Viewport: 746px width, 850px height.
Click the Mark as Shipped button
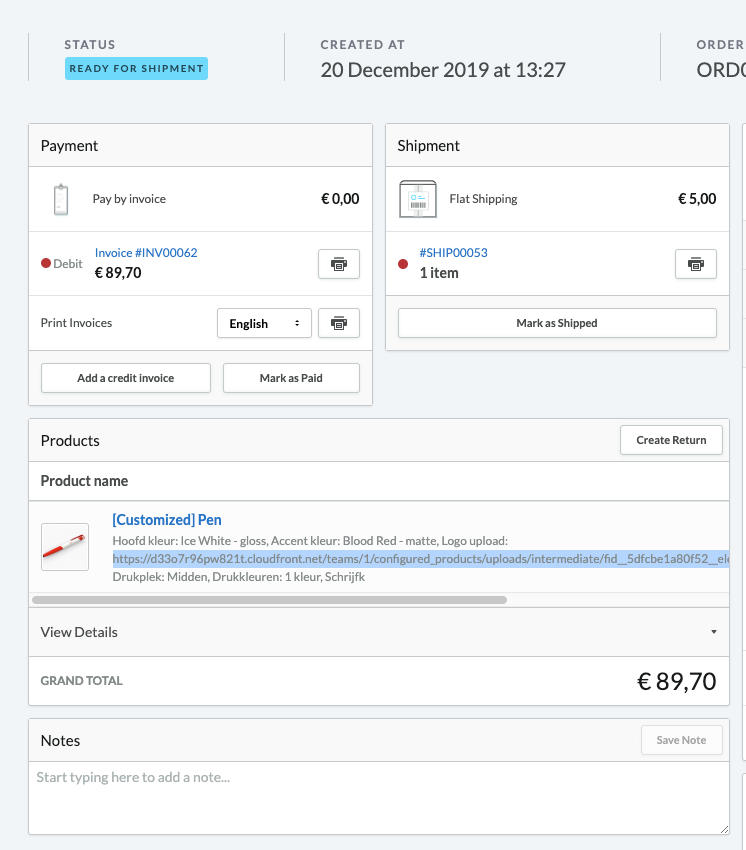(x=557, y=323)
